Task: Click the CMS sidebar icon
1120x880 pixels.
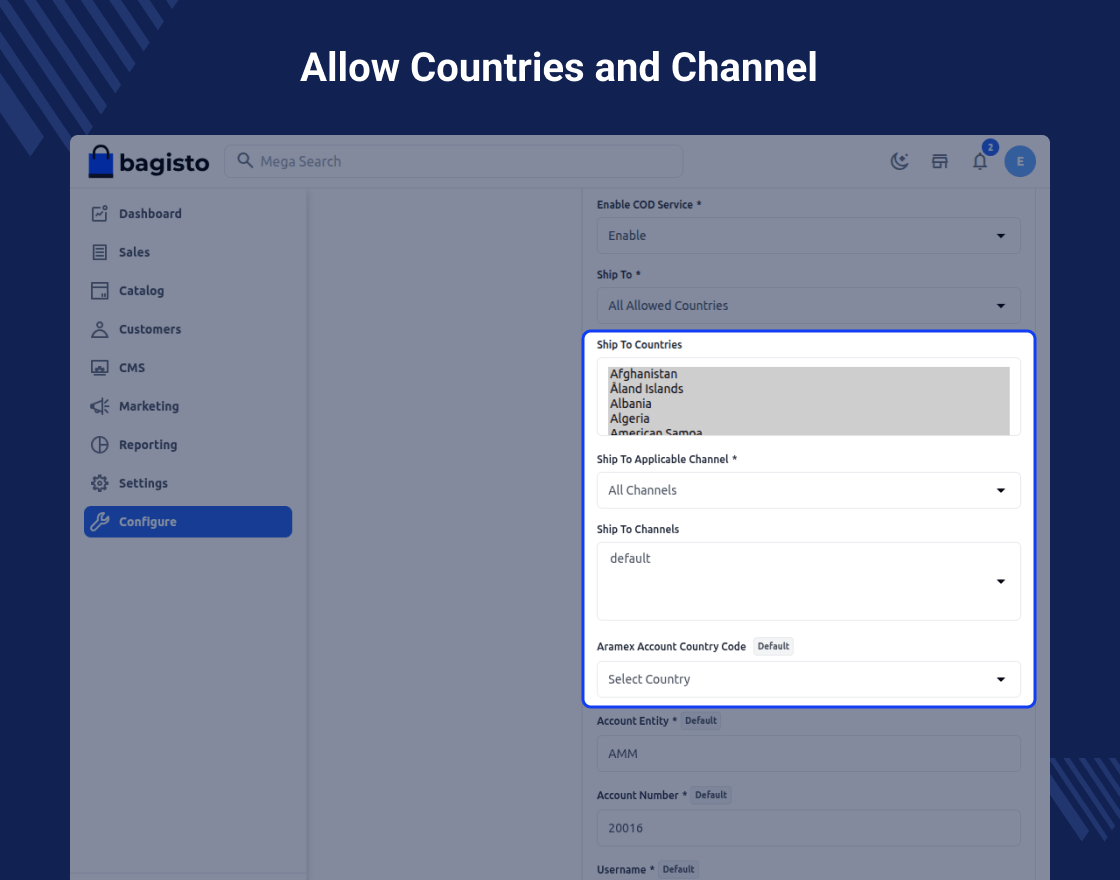Action: (99, 368)
